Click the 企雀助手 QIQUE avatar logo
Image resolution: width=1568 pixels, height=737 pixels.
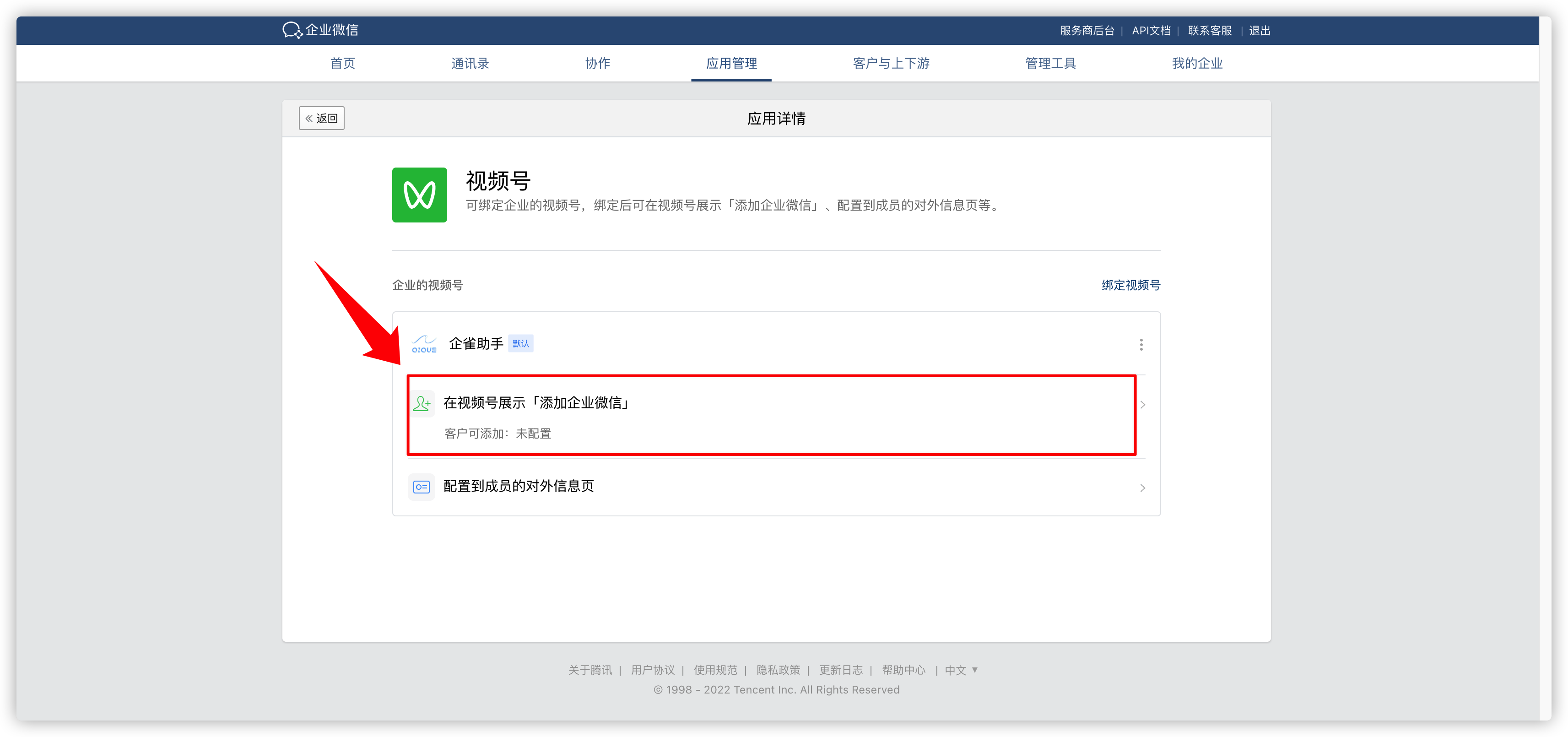pos(424,344)
